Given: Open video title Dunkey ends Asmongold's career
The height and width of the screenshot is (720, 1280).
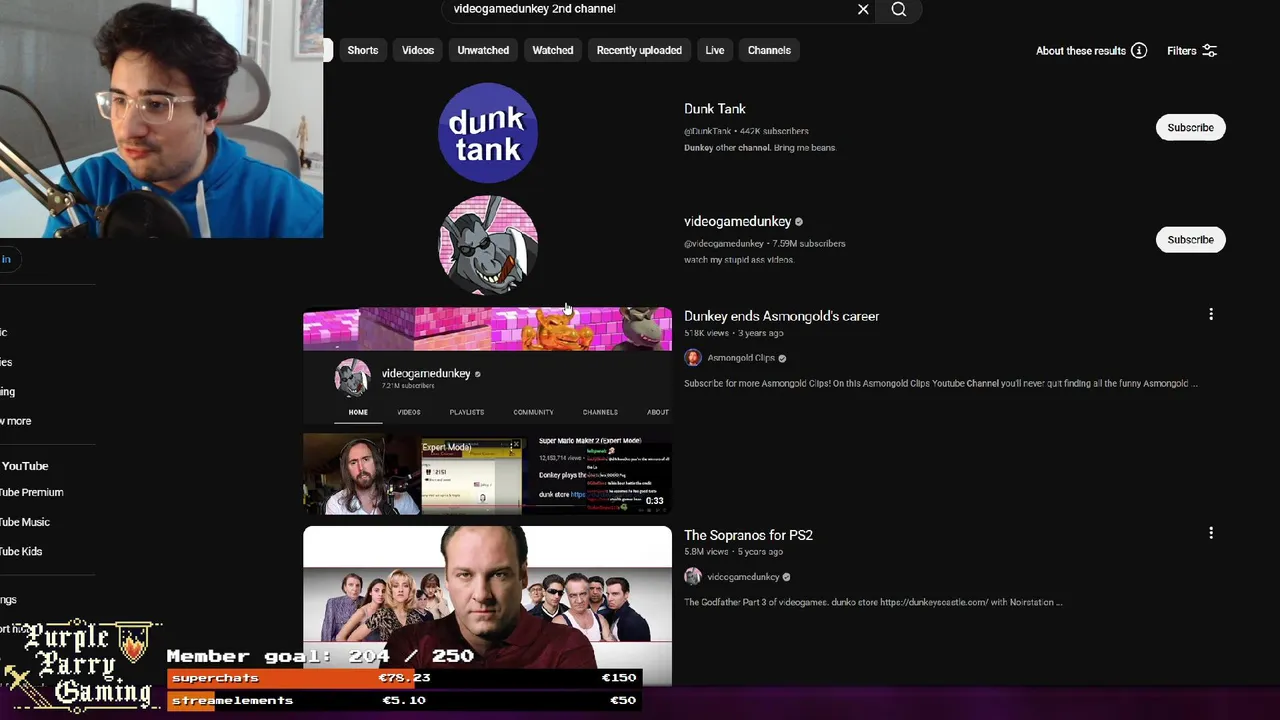Looking at the screenshot, I should [782, 316].
